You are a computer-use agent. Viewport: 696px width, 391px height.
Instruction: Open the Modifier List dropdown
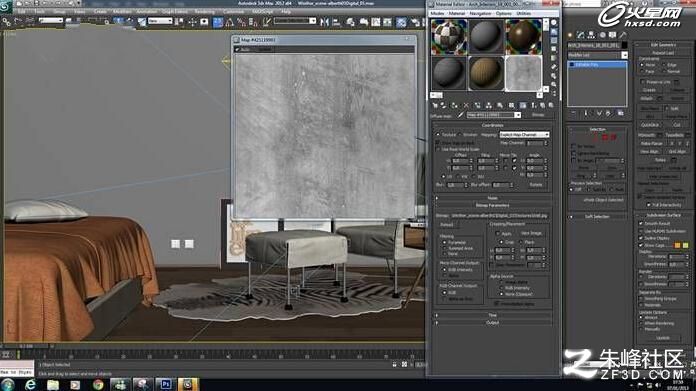point(597,55)
